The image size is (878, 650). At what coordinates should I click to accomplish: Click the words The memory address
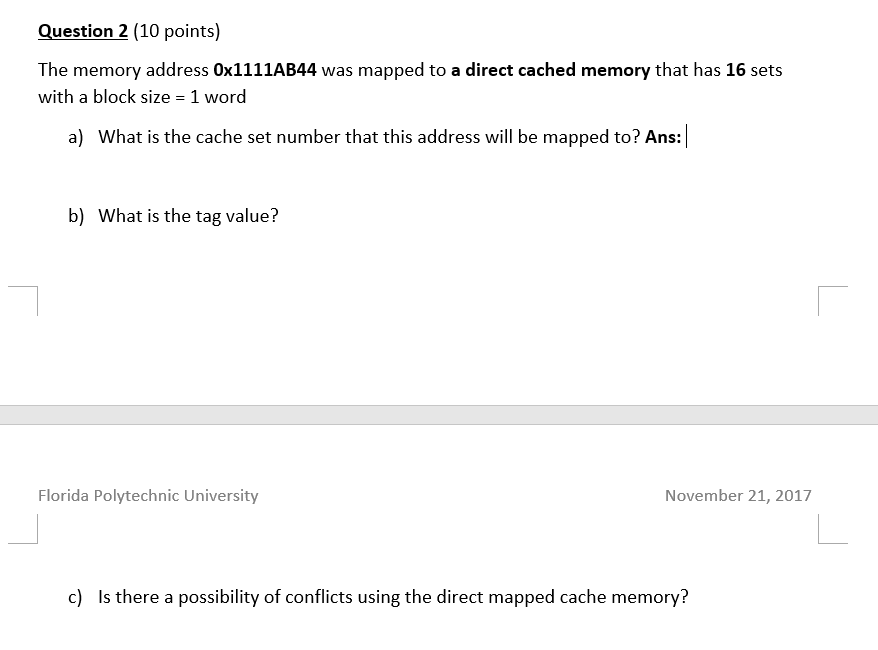click(x=123, y=70)
